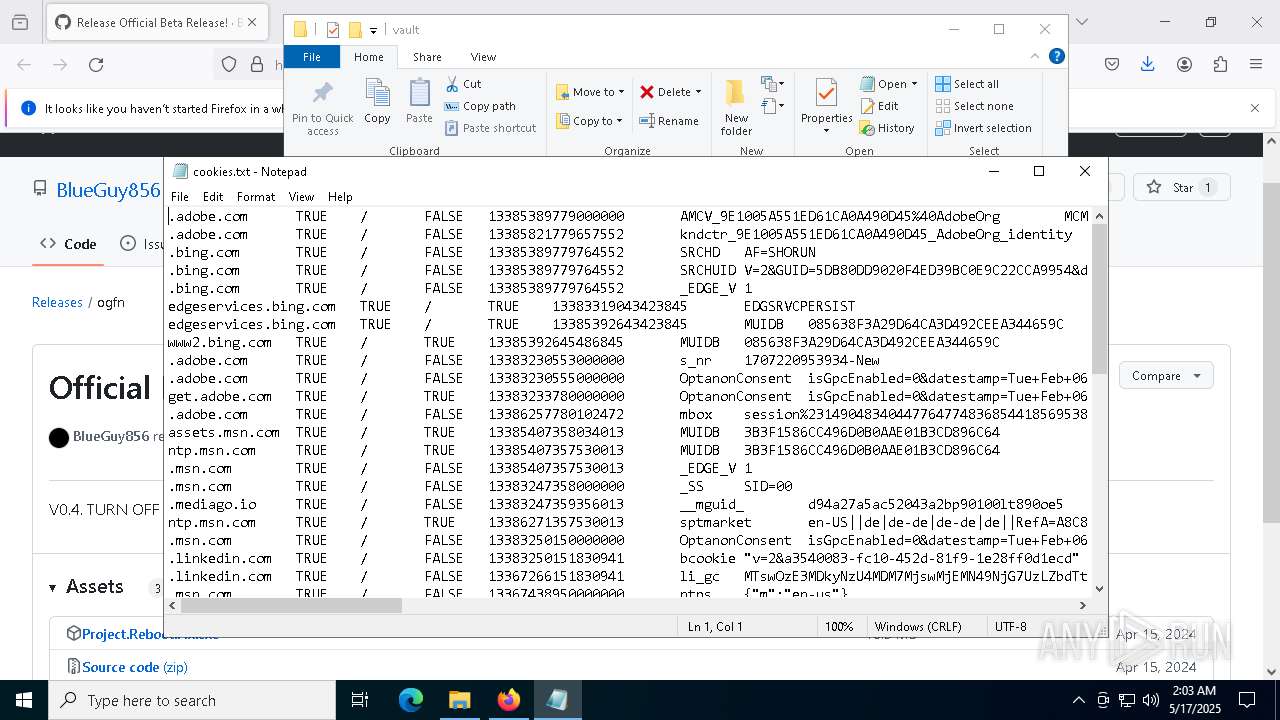Open Notepad Help menu

(340, 197)
